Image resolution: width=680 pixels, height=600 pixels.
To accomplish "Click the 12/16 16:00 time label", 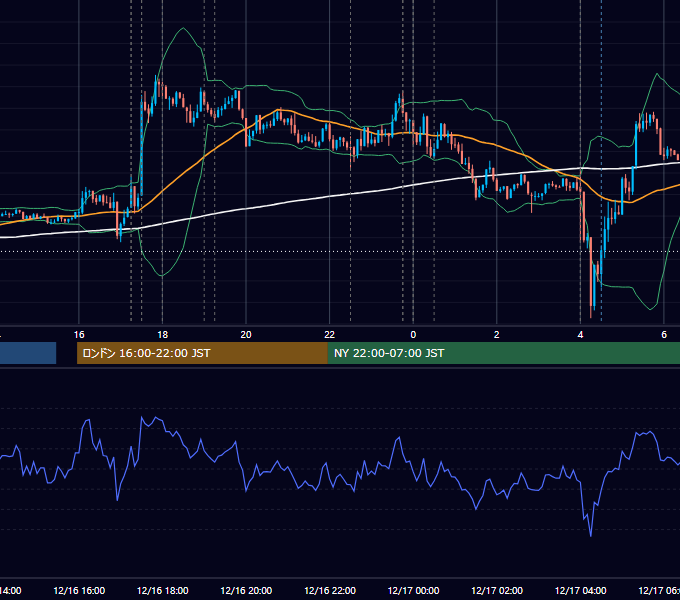I will pos(79,590).
